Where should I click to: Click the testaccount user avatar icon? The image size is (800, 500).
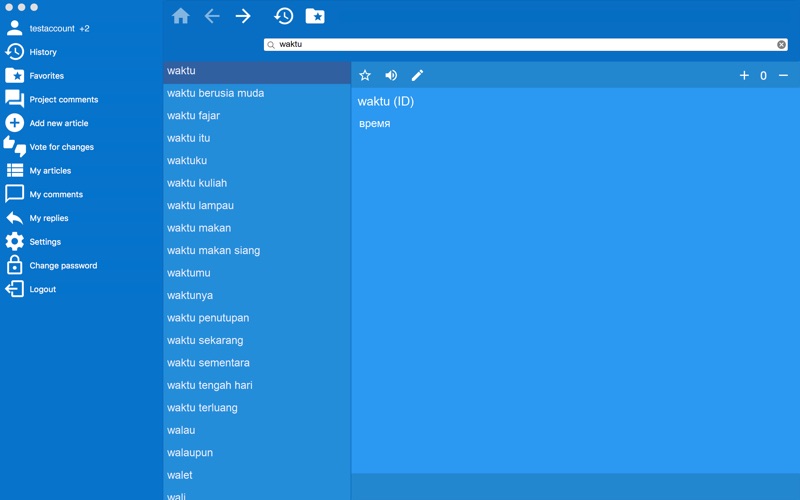pyautogui.click(x=14, y=28)
